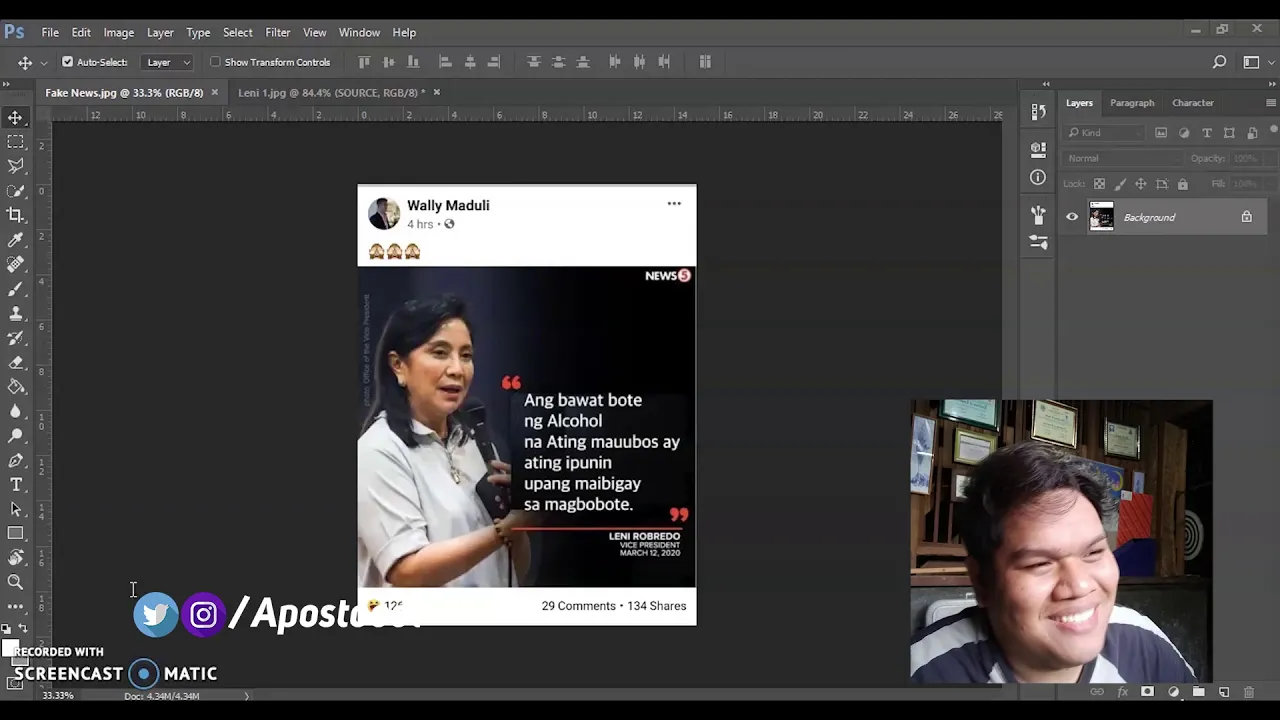Image resolution: width=1280 pixels, height=720 pixels.
Task: Open the Image menu
Action: pos(118,32)
